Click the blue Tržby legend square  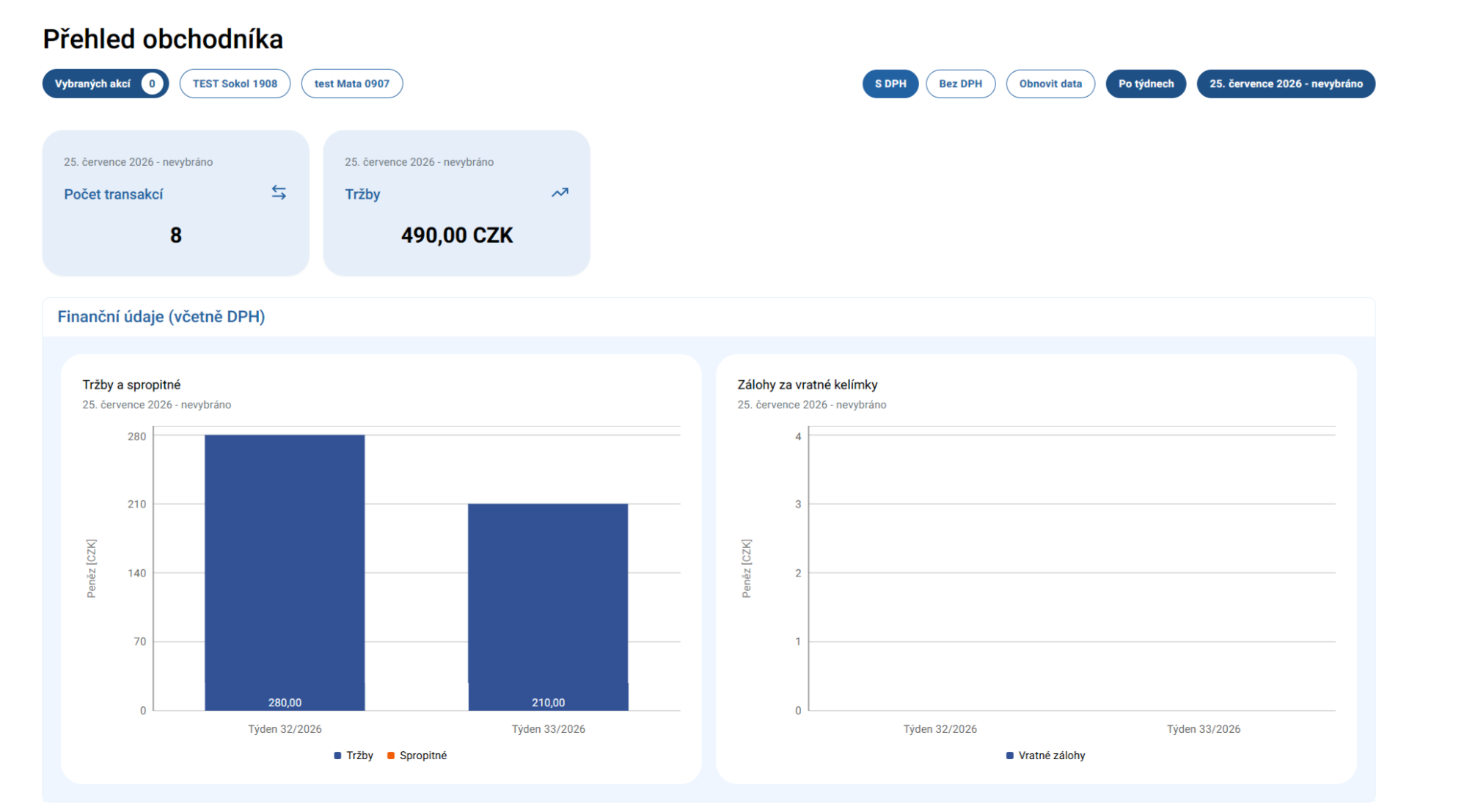pyautogui.click(x=337, y=756)
